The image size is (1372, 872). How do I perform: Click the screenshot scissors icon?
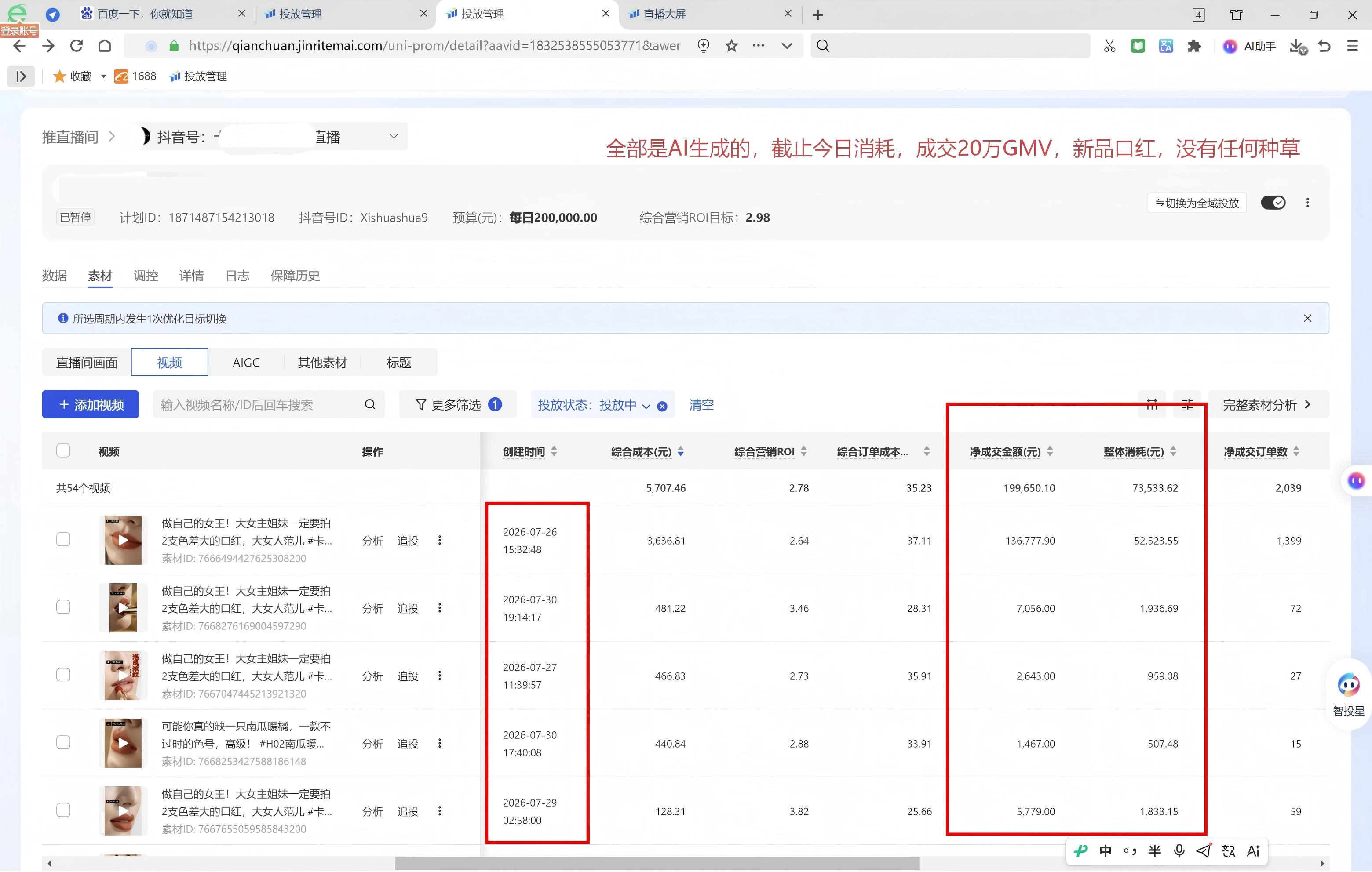(x=1109, y=46)
